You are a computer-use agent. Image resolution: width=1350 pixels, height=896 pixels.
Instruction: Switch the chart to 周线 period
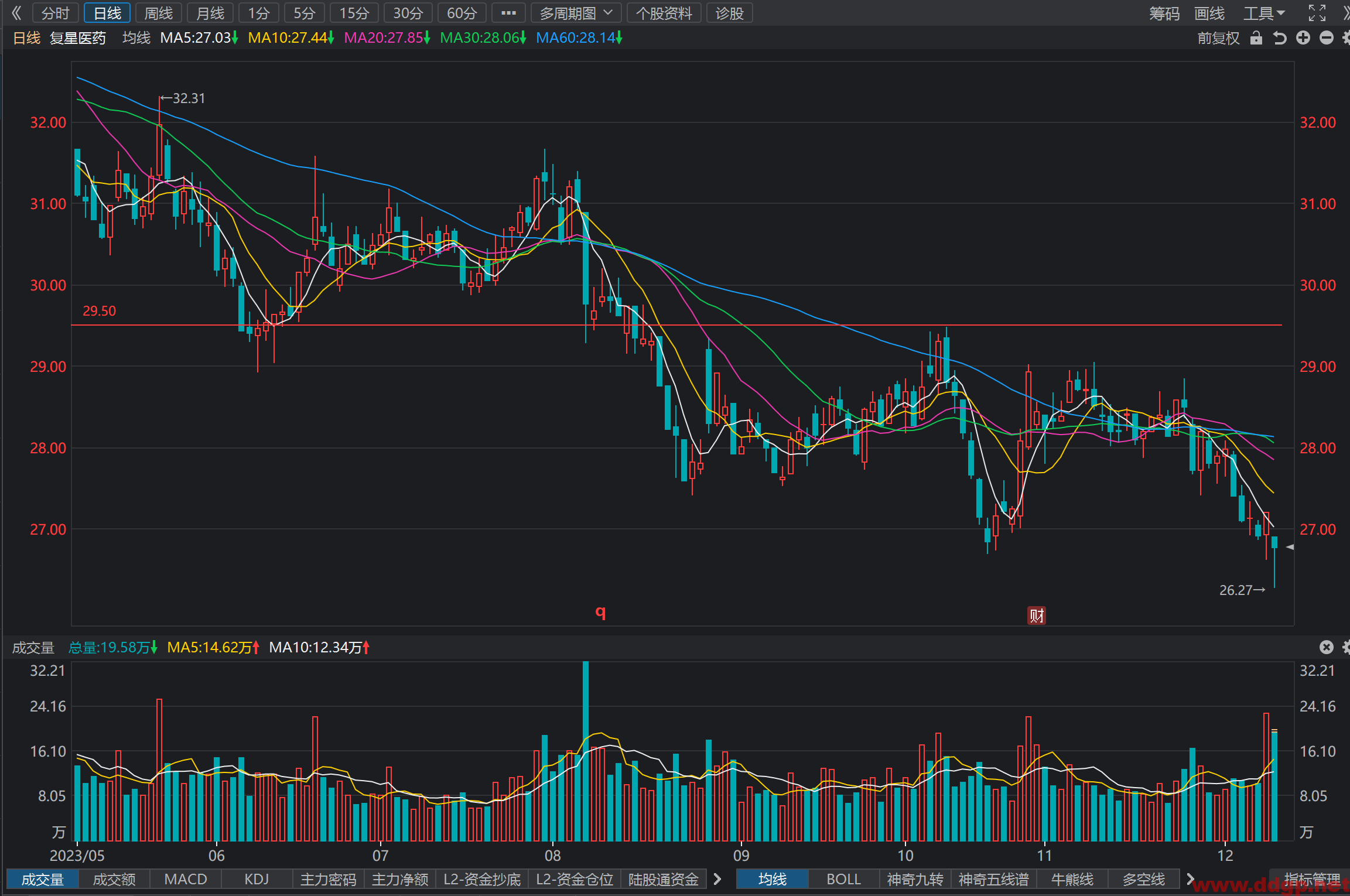pyautogui.click(x=159, y=13)
